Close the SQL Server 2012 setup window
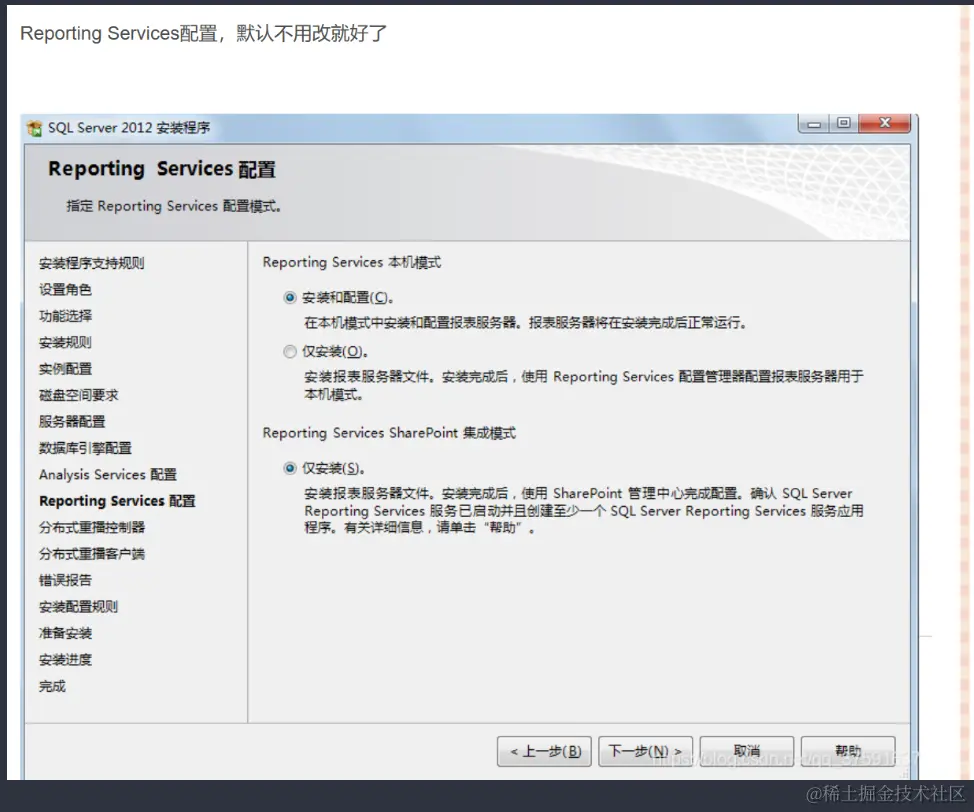974x812 pixels. click(x=885, y=124)
